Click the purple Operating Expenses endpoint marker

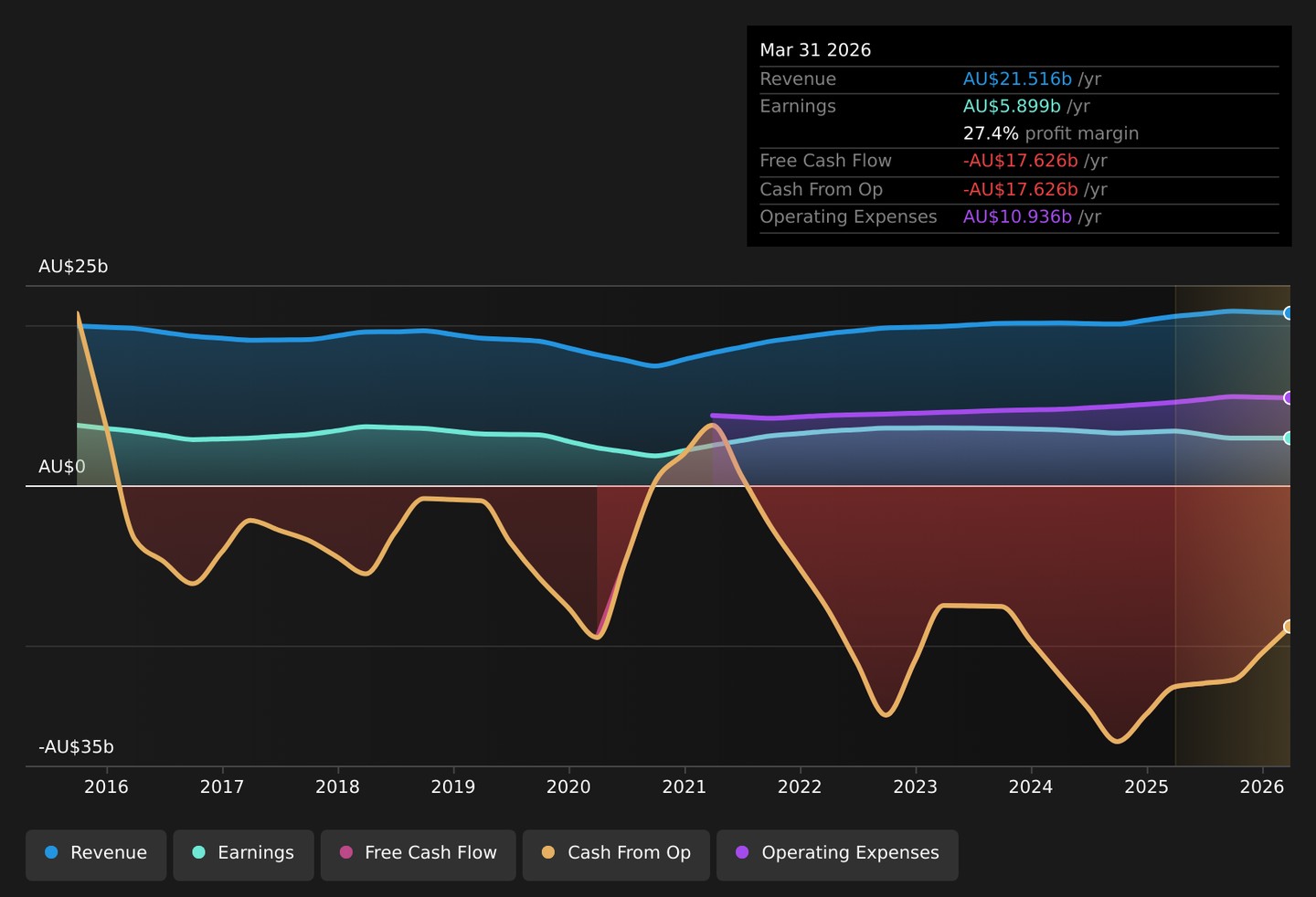tap(1289, 398)
